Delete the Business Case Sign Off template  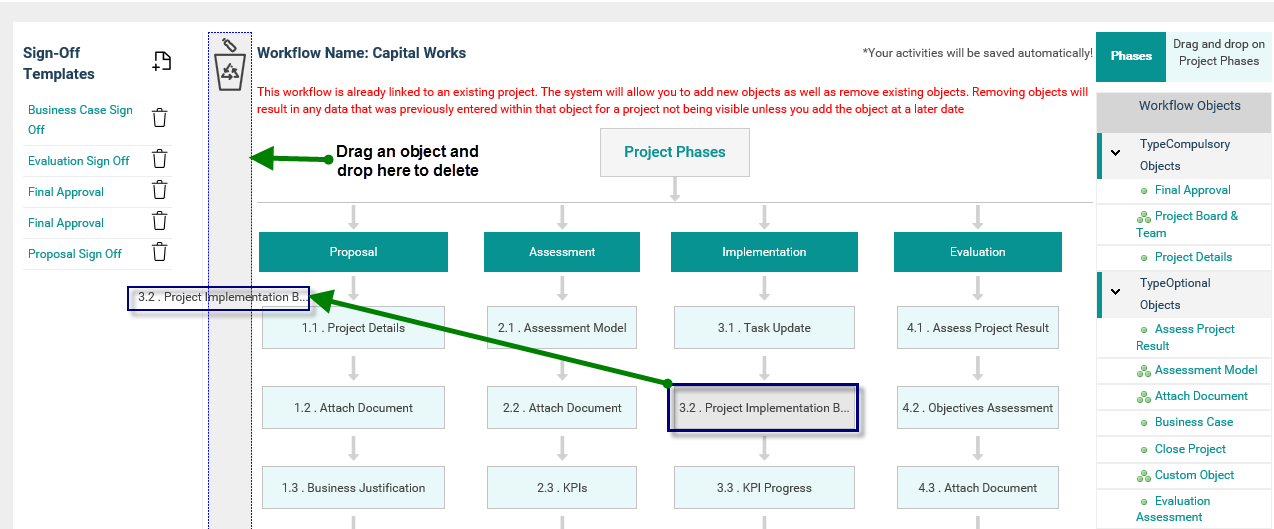point(160,118)
